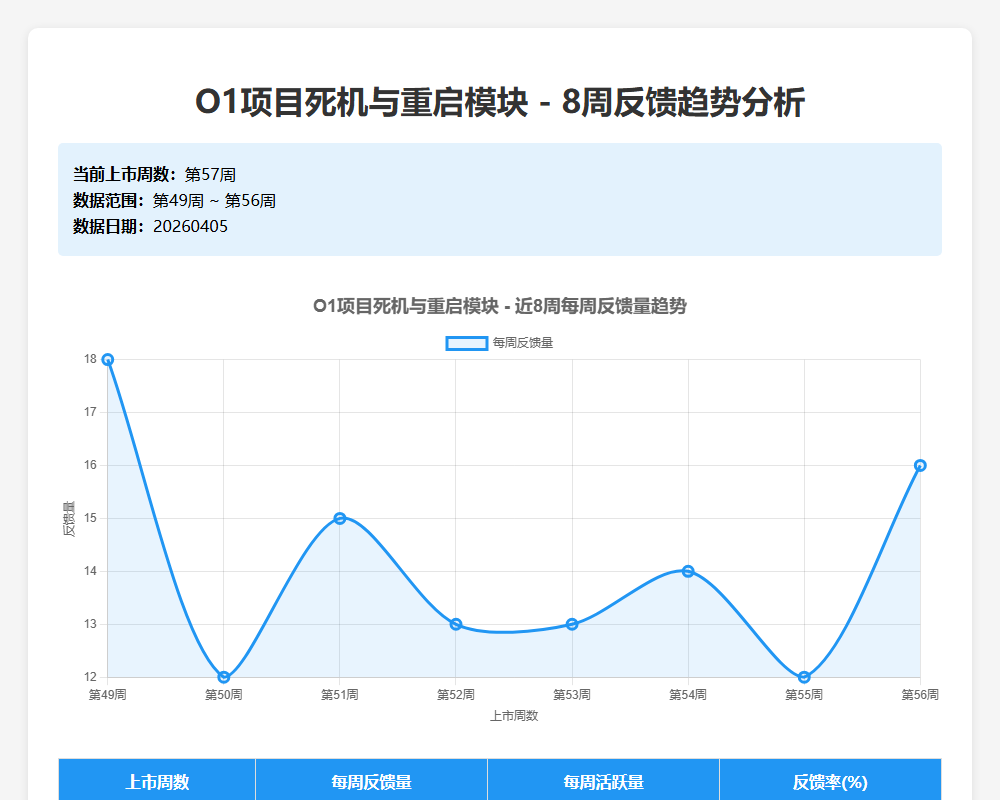Image resolution: width=1000 pixels, height=800 pixels.
Task: Toggle the 每周反馈量 legend item
Action: pos(499,343)
